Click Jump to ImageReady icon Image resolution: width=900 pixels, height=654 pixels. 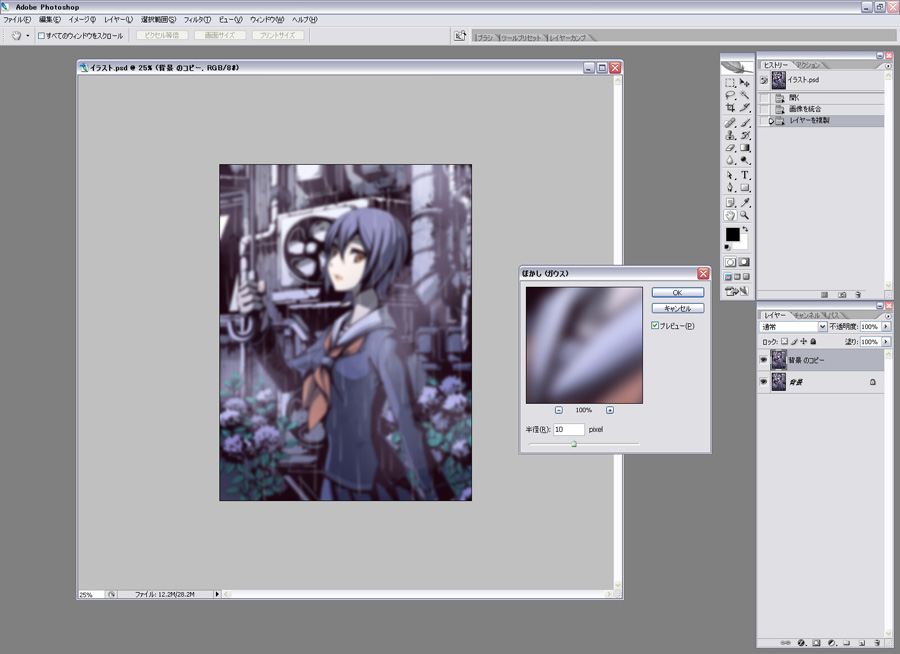[737, 291]
